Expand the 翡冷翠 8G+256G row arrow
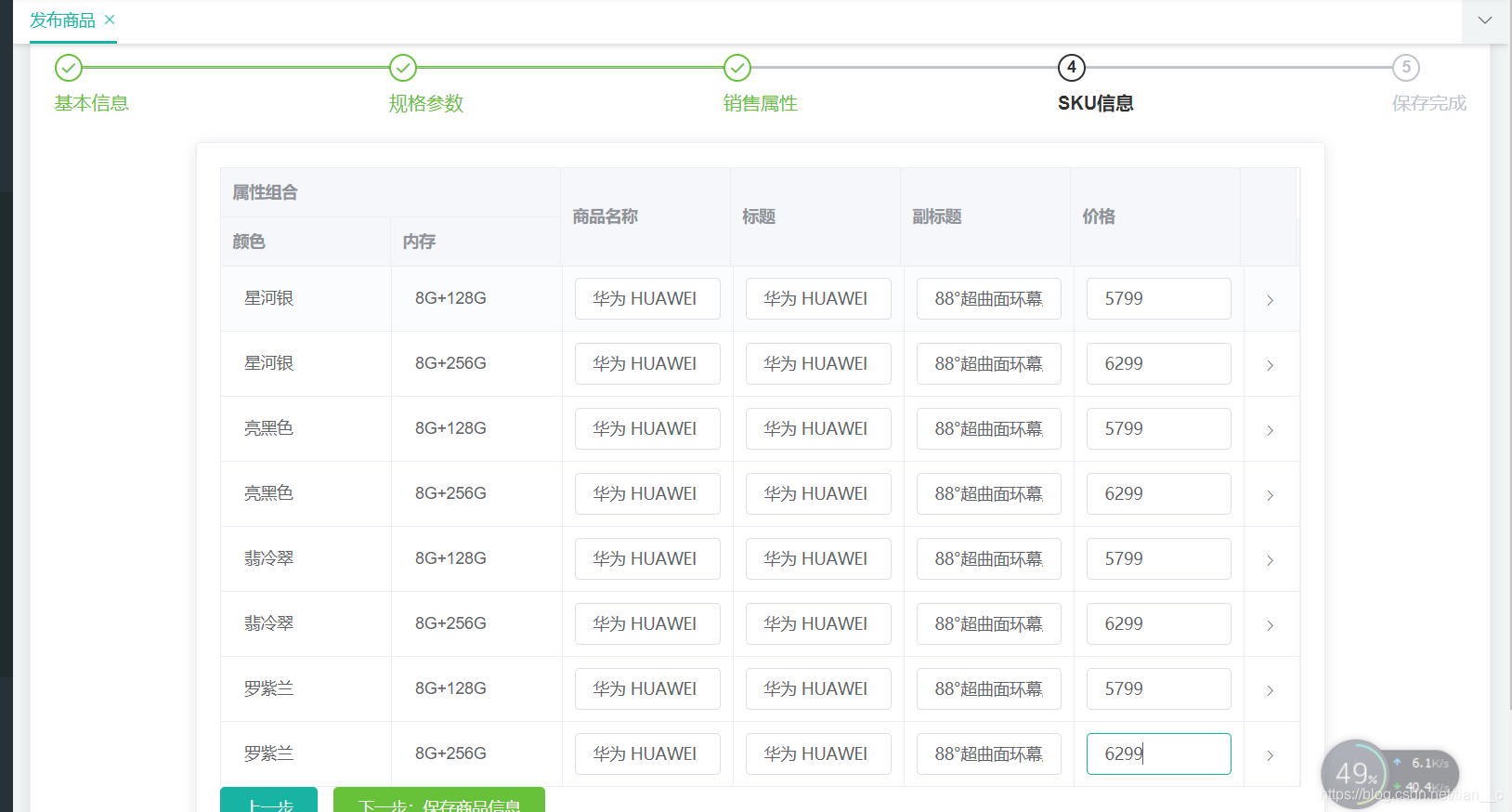Viewport: 1512px width, 812px height. click(x=1270, y=625)
